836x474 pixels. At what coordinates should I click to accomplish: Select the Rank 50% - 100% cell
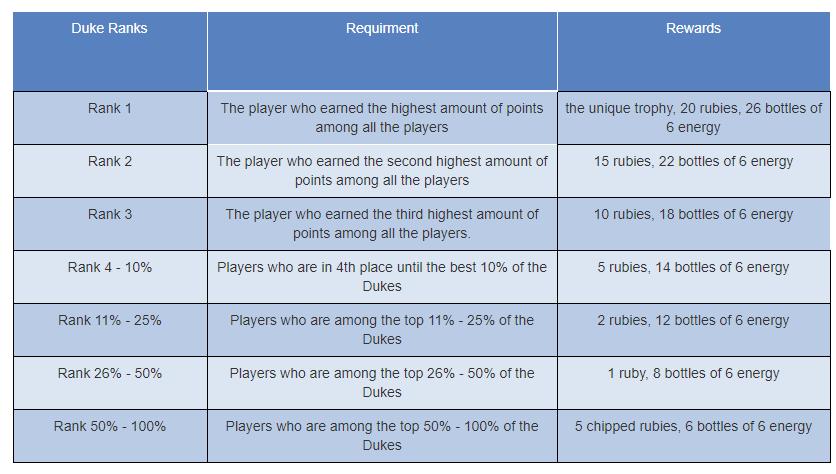[x=110, y=436]
